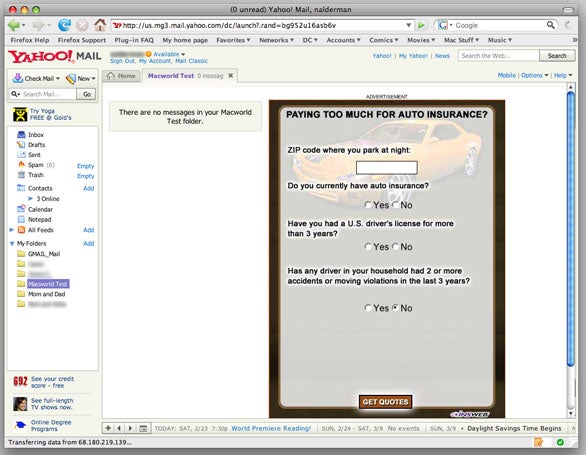Click the magnifier in Google search box

click(x=550, y=25)
